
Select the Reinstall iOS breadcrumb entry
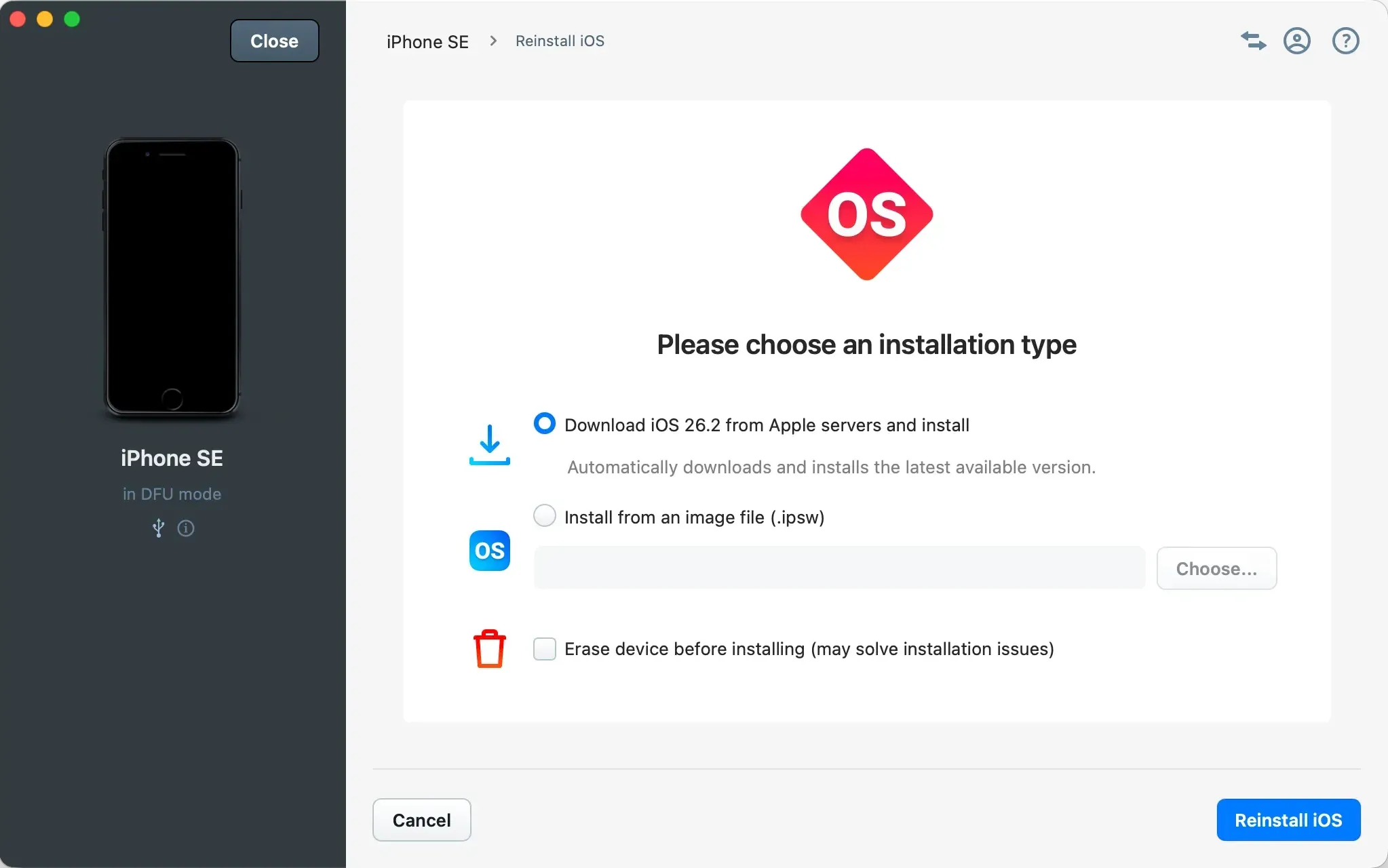pyautogui.click(x=559, y=41)
